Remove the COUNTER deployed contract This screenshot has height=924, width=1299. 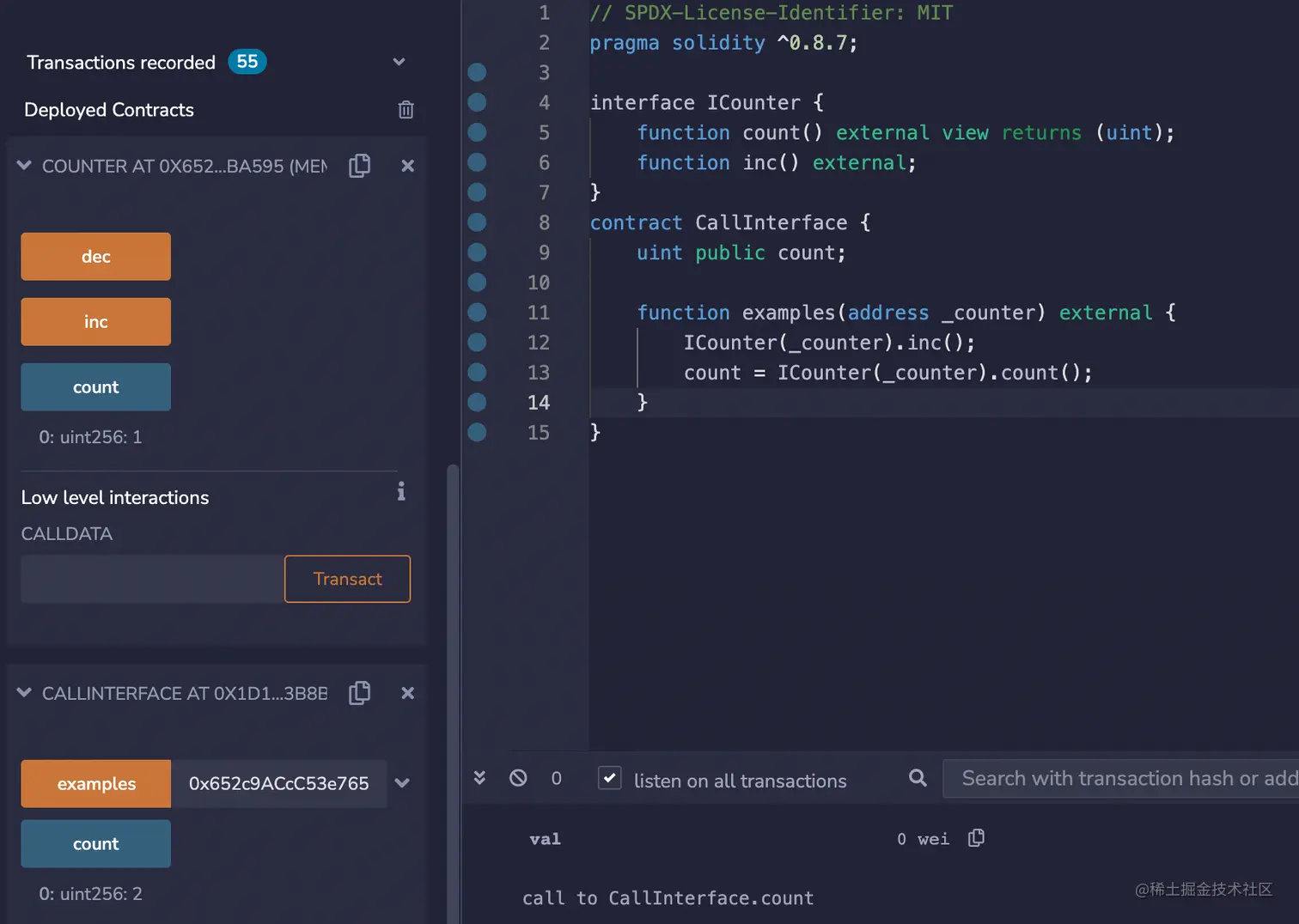pyautogui.click(x=408, y=166)
